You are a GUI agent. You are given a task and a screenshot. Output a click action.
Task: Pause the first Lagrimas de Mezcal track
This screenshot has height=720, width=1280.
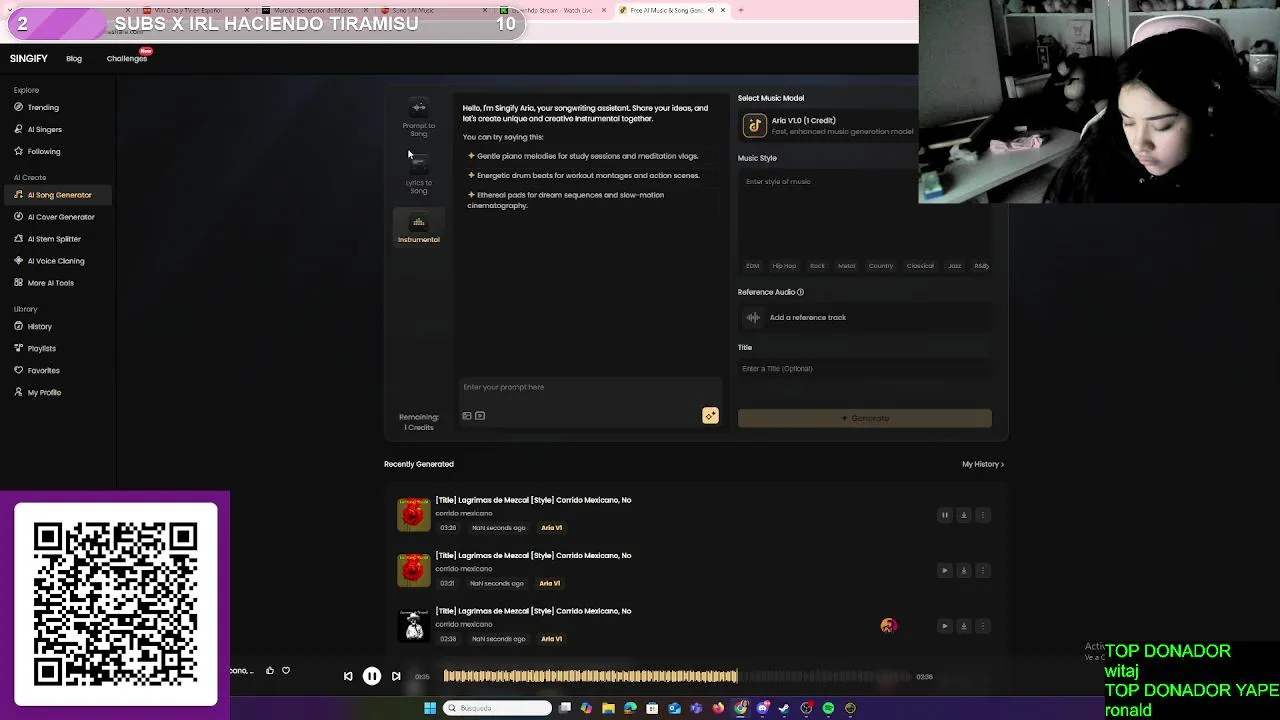[944, 515]
